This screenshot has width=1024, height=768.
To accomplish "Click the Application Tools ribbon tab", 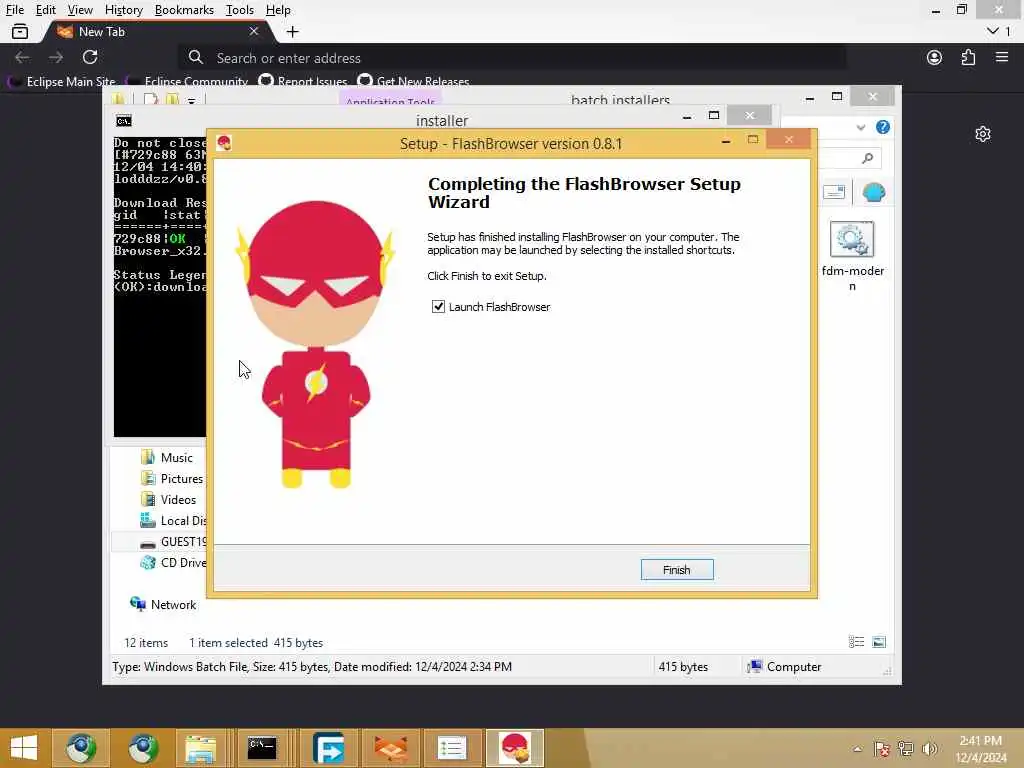I will point(391,99).
